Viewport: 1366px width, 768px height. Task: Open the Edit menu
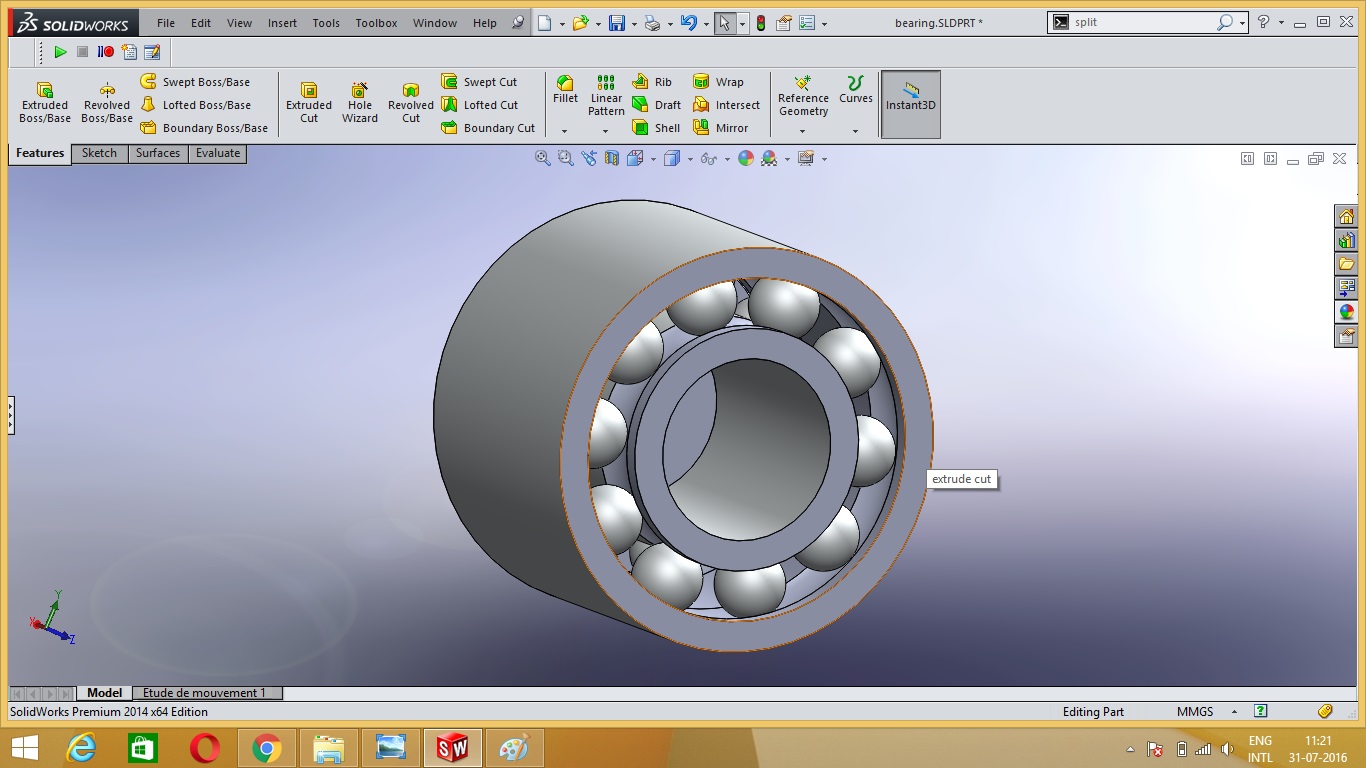pos(201,23)
